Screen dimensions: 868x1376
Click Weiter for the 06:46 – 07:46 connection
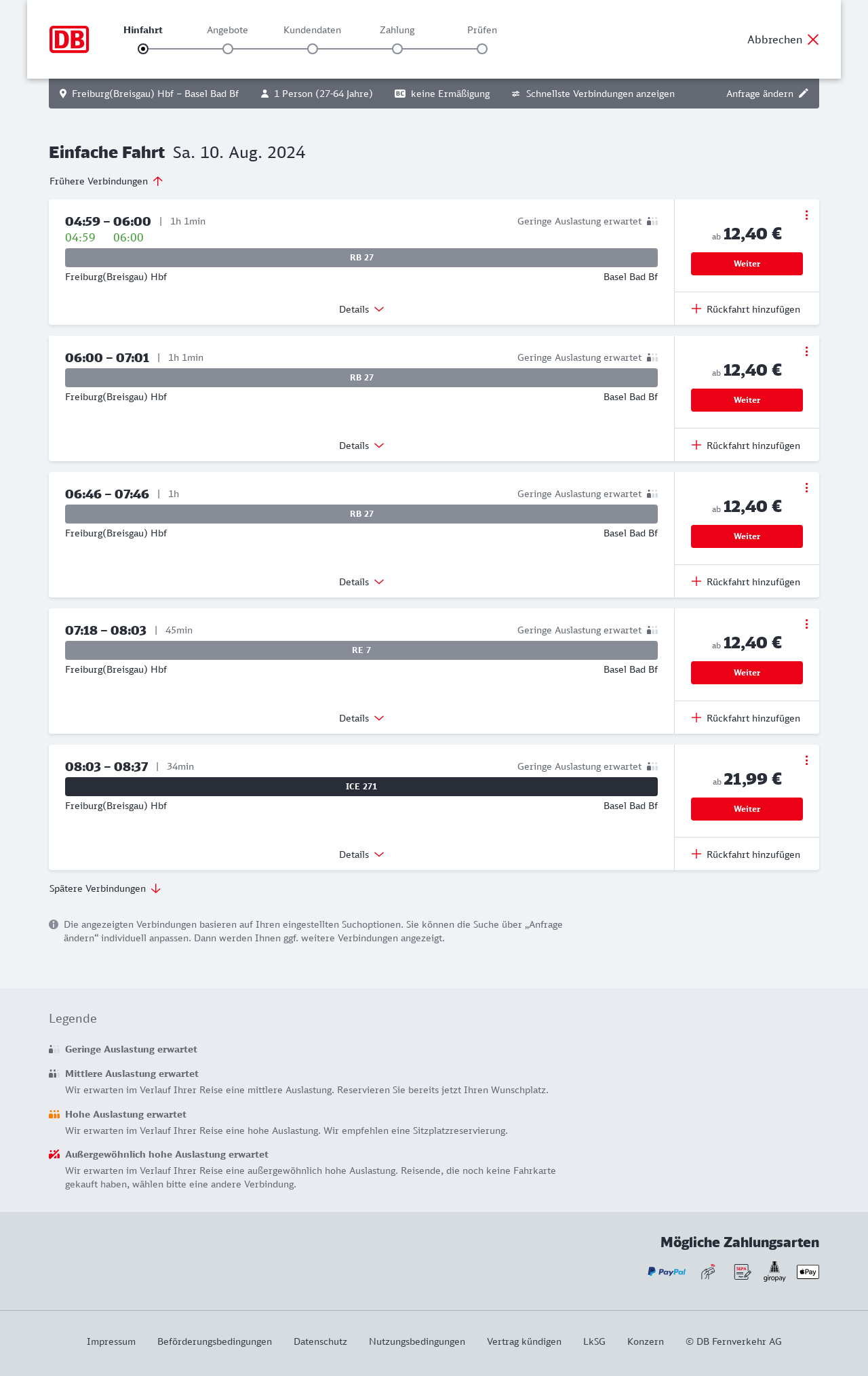[747, 536]
